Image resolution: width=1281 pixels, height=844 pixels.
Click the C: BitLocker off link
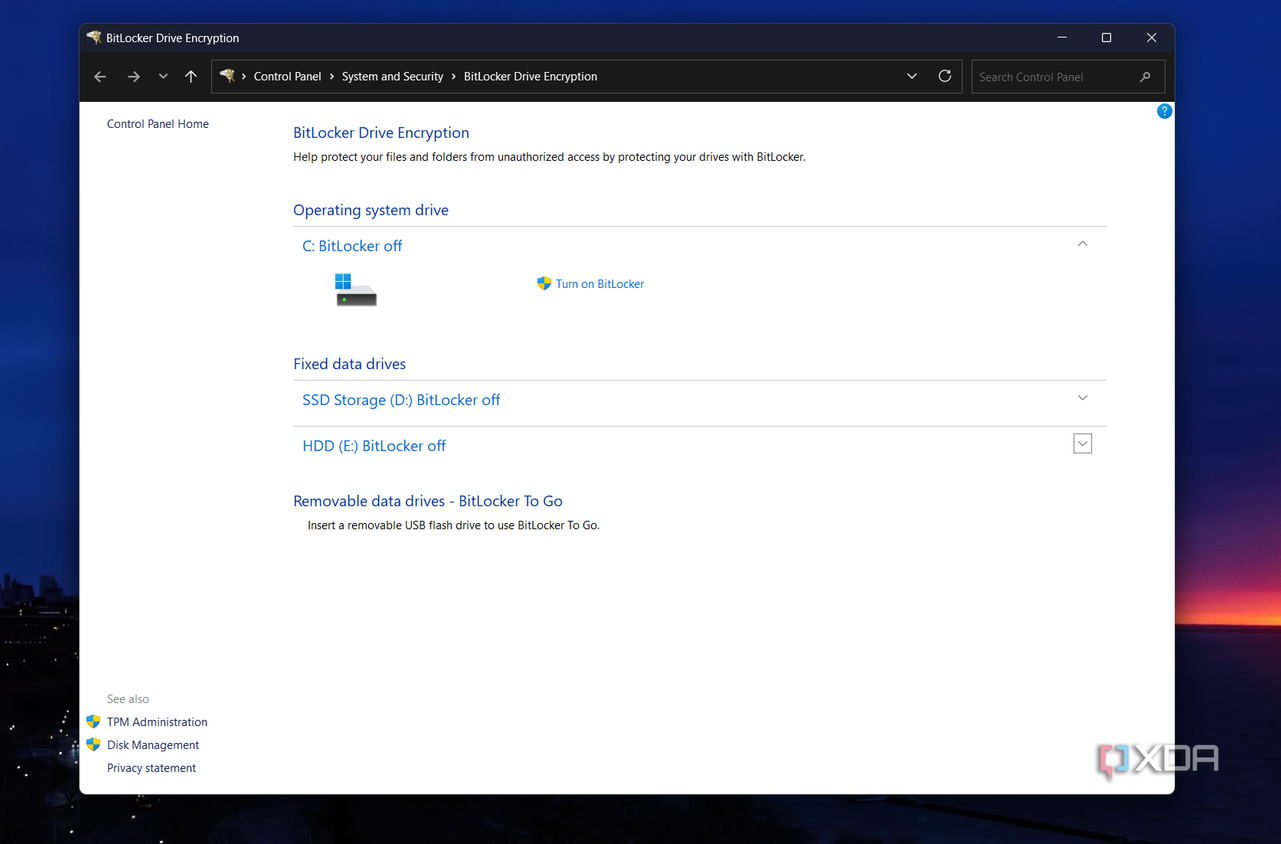click(352, 246)
